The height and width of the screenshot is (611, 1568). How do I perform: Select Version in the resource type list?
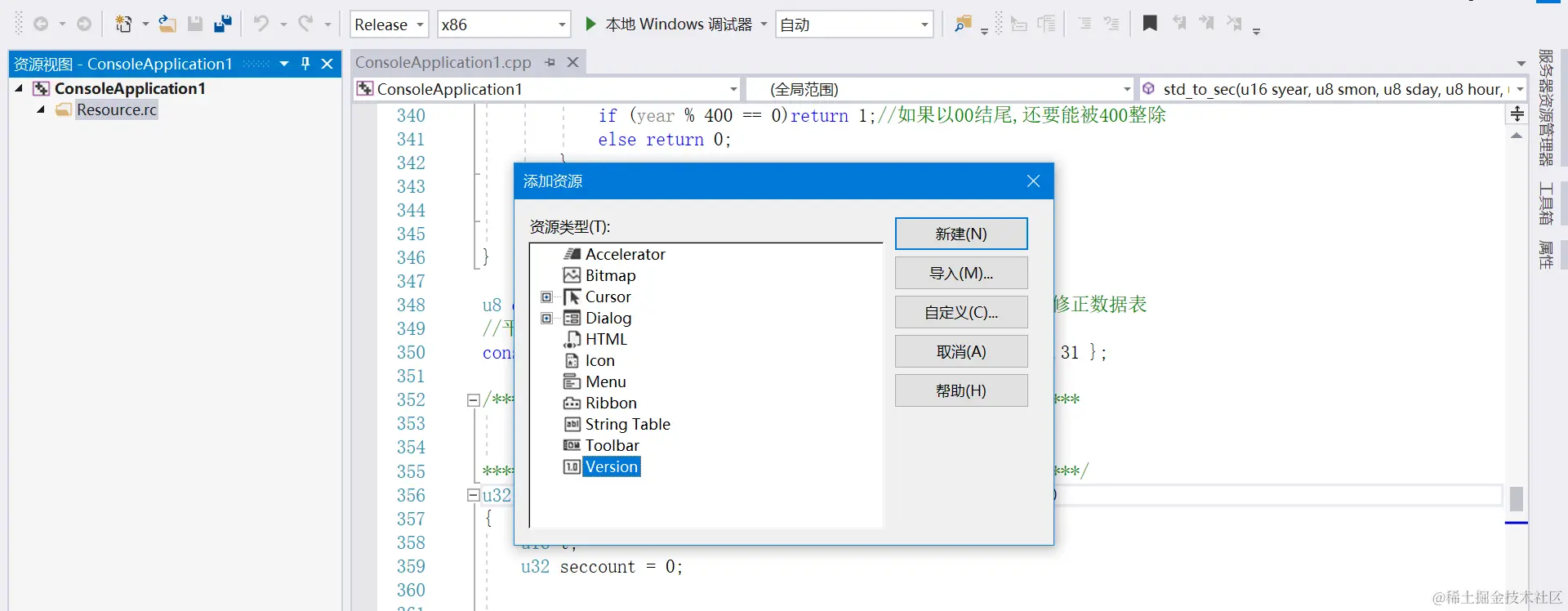[x=602, y=466]
